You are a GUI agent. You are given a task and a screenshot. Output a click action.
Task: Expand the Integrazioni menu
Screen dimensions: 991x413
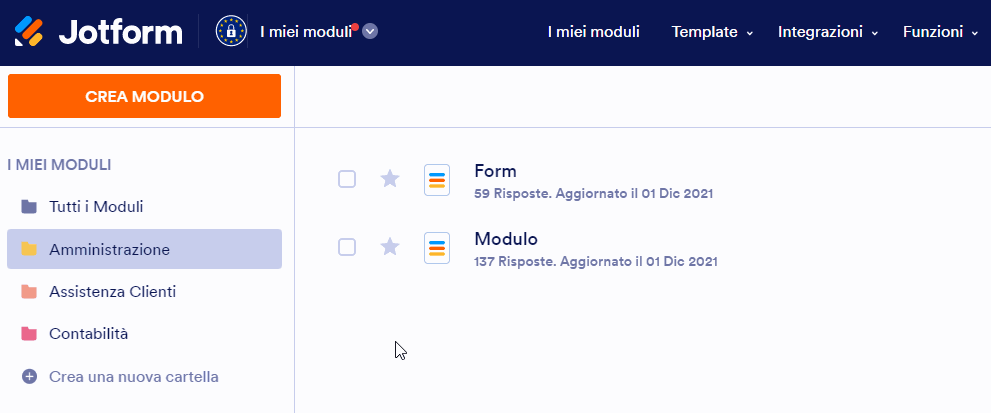click(828, 32)
